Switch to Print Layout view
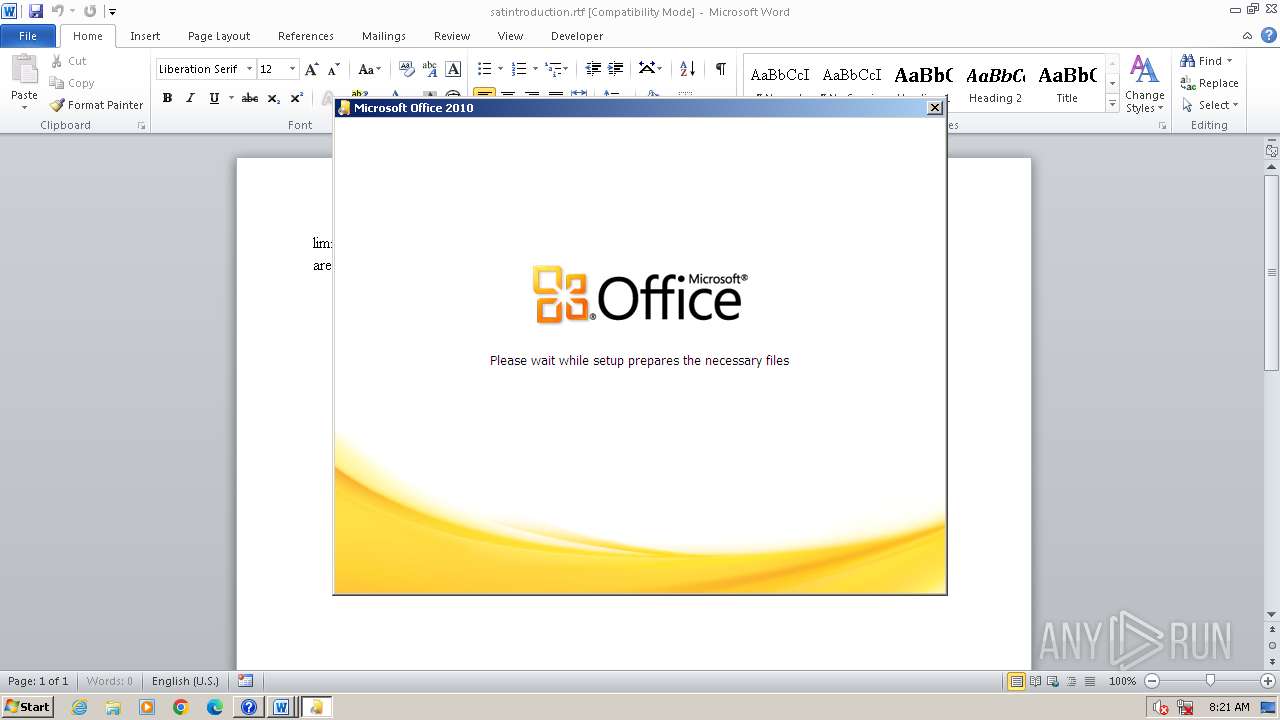Screen dimensions: 1280x720 1017,681
